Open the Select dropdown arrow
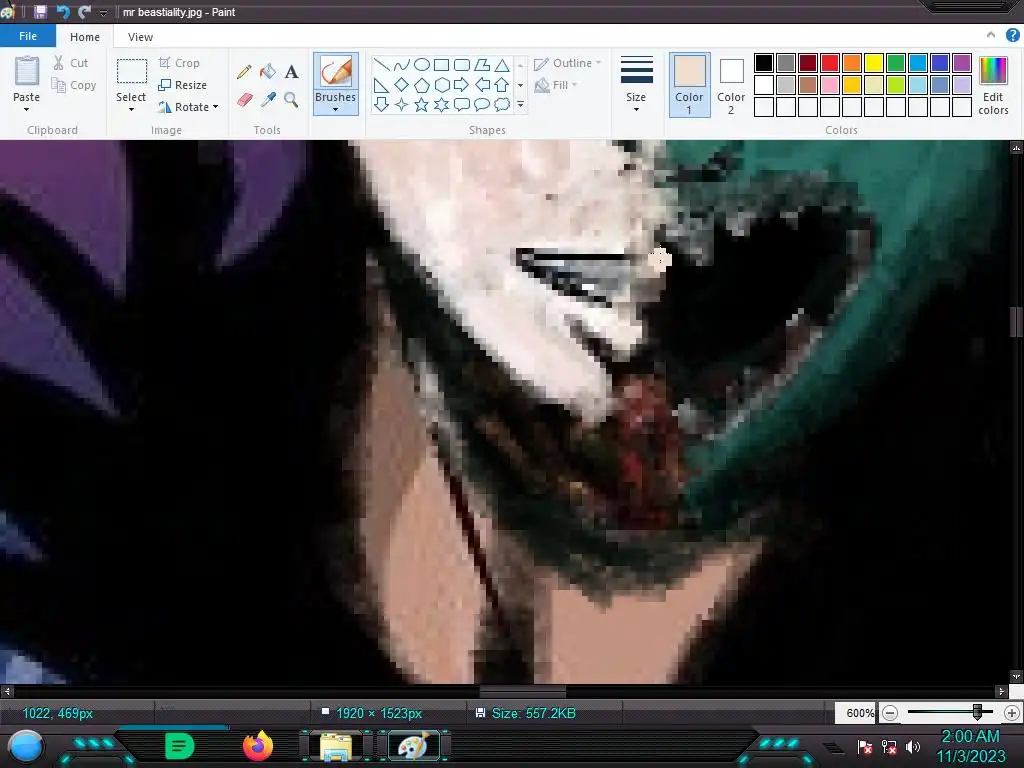This screenshot has height=768, width=1024. click(x=131, y=110)
